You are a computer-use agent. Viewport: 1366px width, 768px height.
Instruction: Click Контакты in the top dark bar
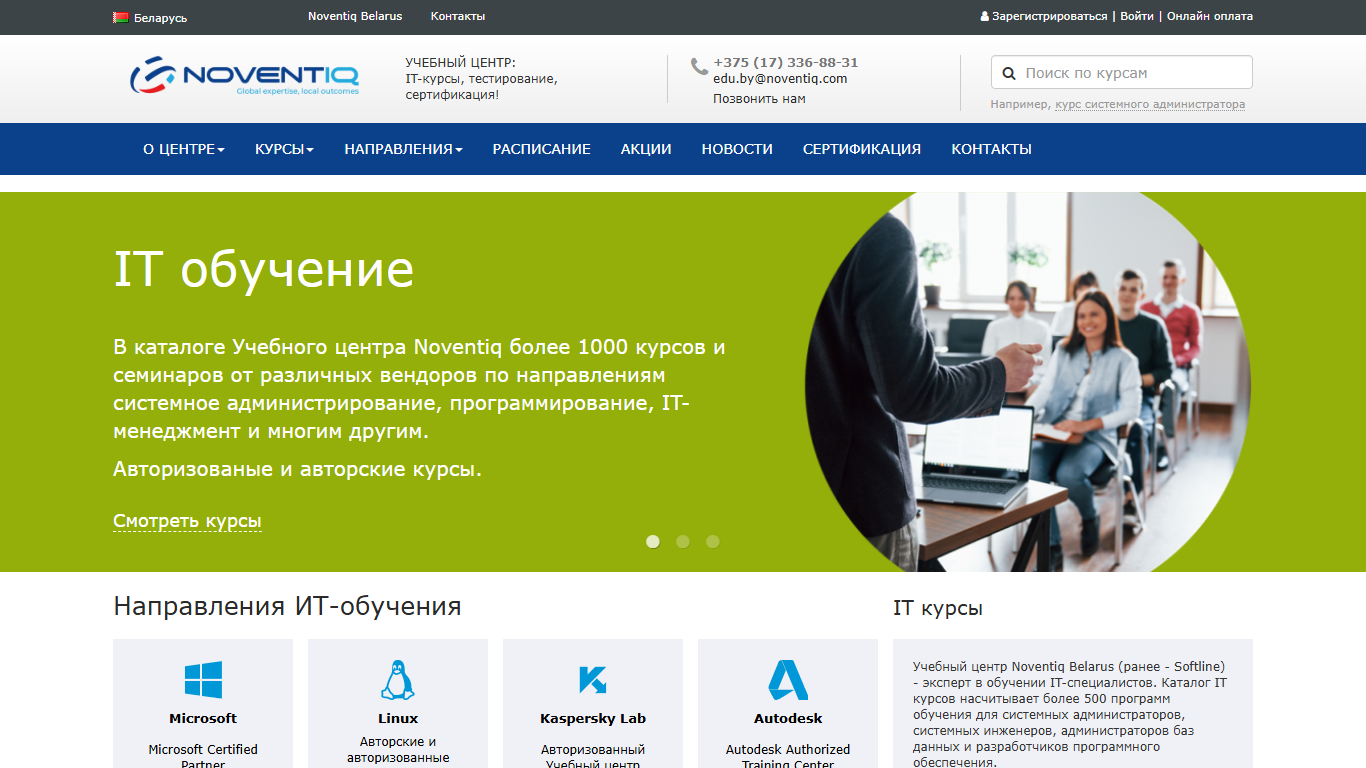tap(458, 16)
